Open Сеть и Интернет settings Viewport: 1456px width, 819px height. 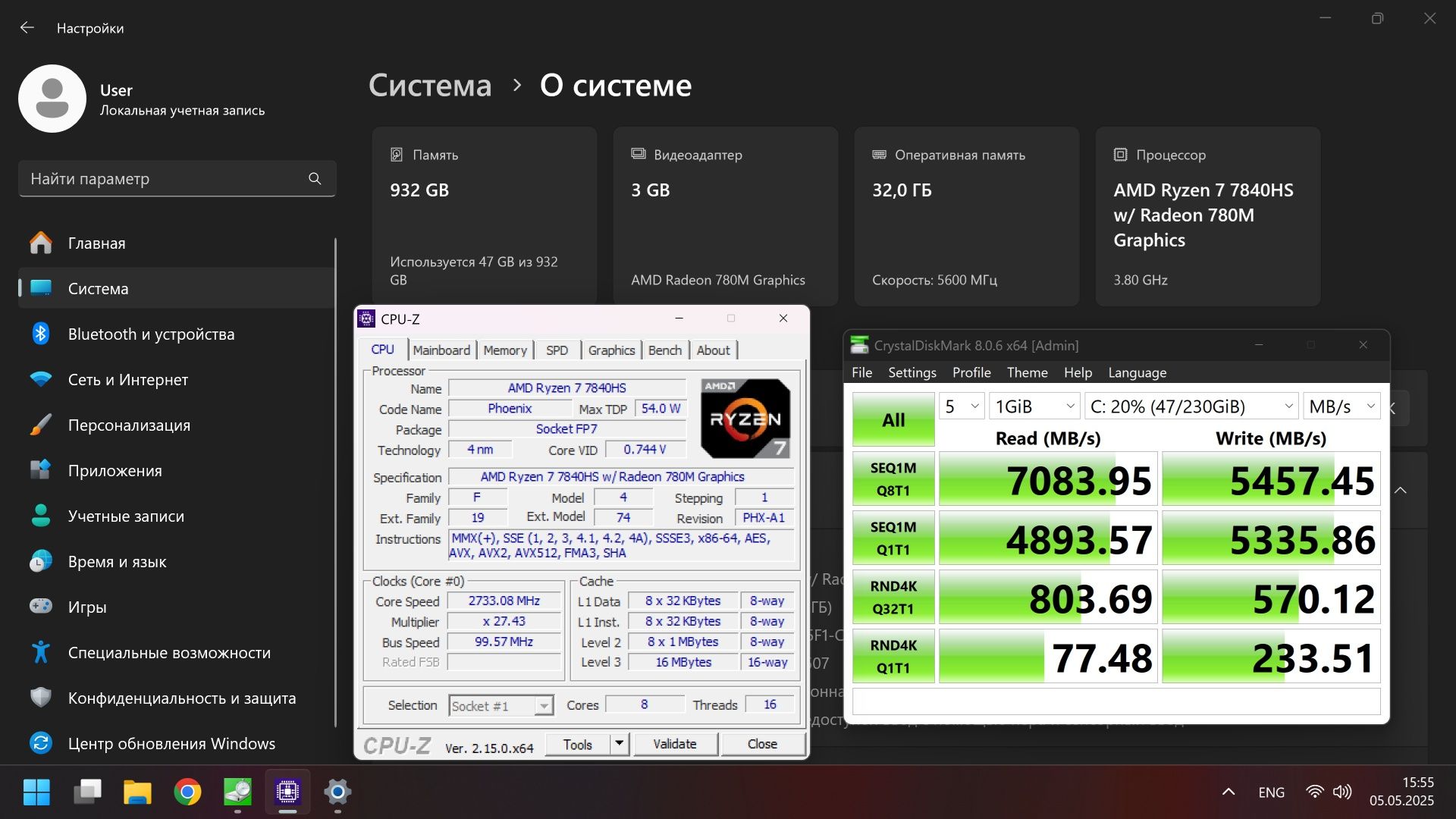[x=176, y=380]
